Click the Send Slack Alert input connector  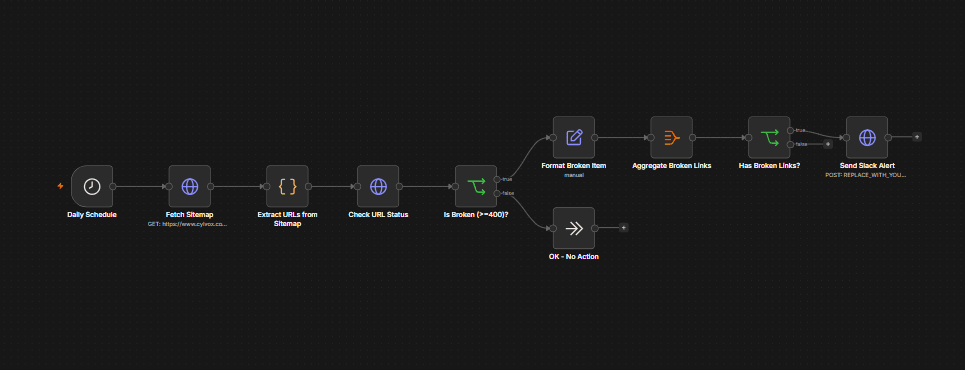[x=846, y=137]
